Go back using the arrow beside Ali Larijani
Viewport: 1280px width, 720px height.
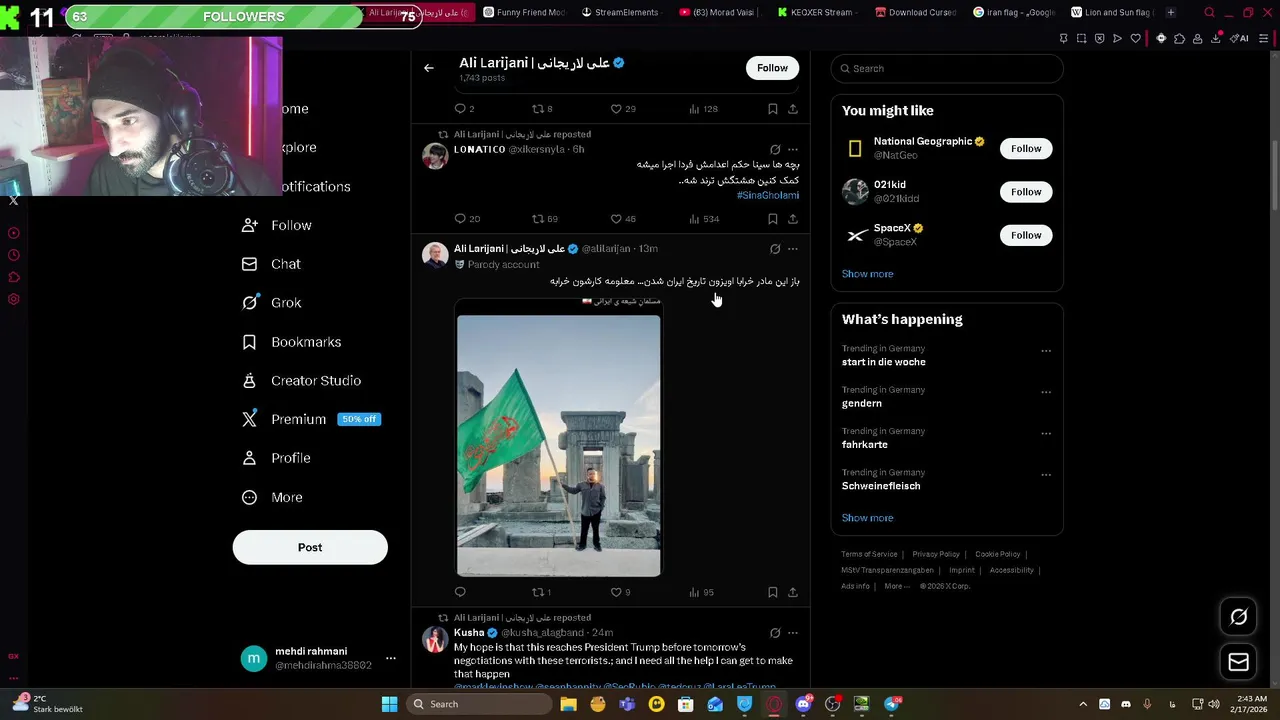428,68
